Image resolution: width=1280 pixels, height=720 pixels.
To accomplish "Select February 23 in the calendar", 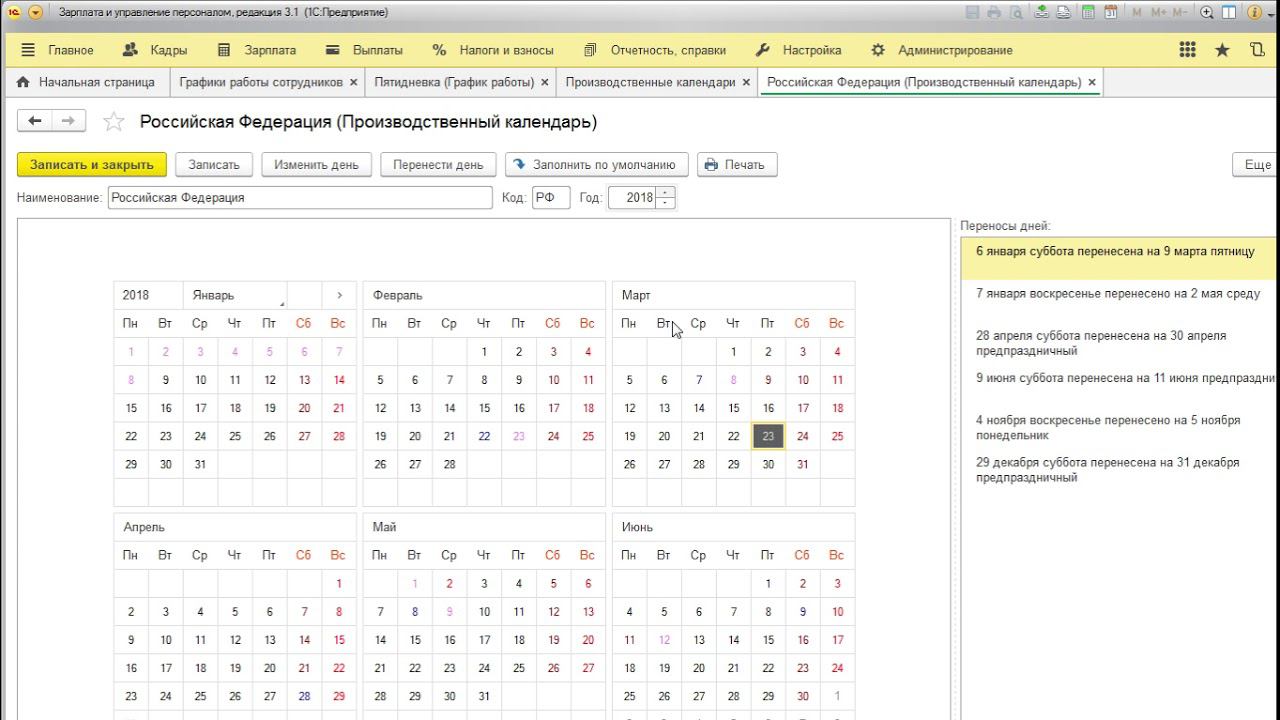I will 518,436.
